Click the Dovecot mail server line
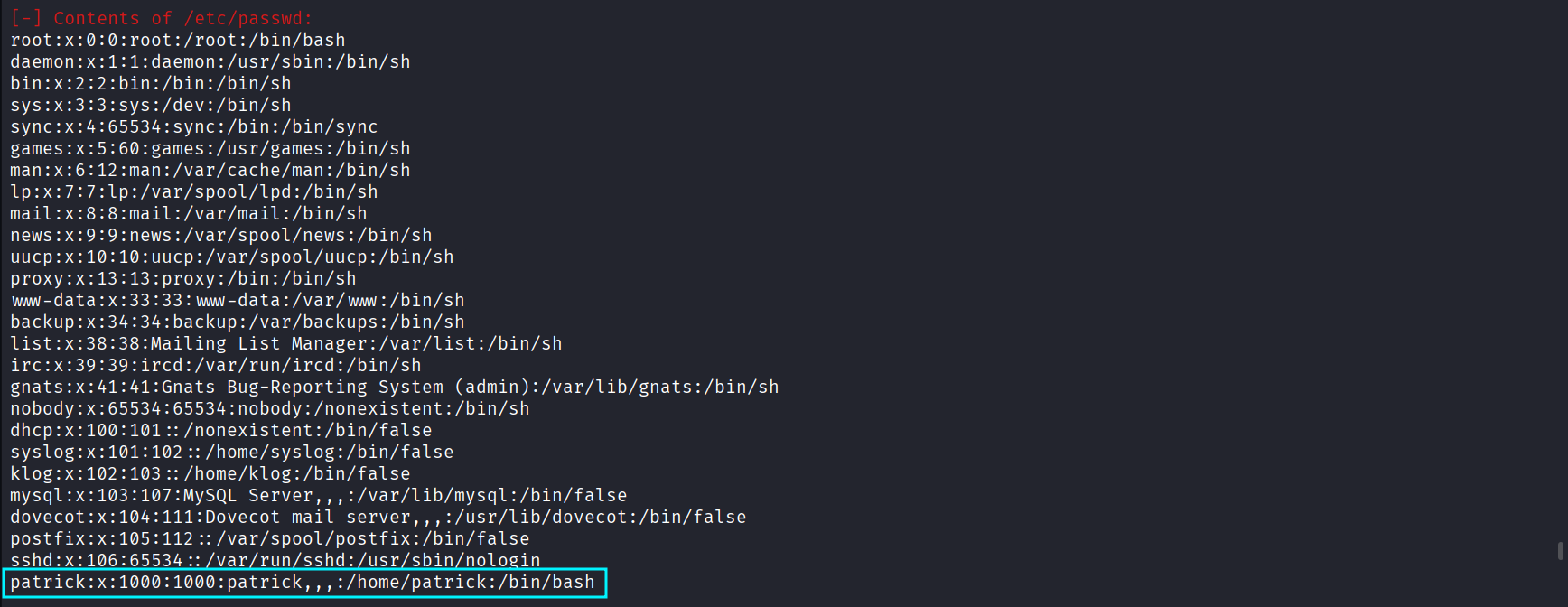The height and width of the screenshot is (607, 1568). pos(378,518)
